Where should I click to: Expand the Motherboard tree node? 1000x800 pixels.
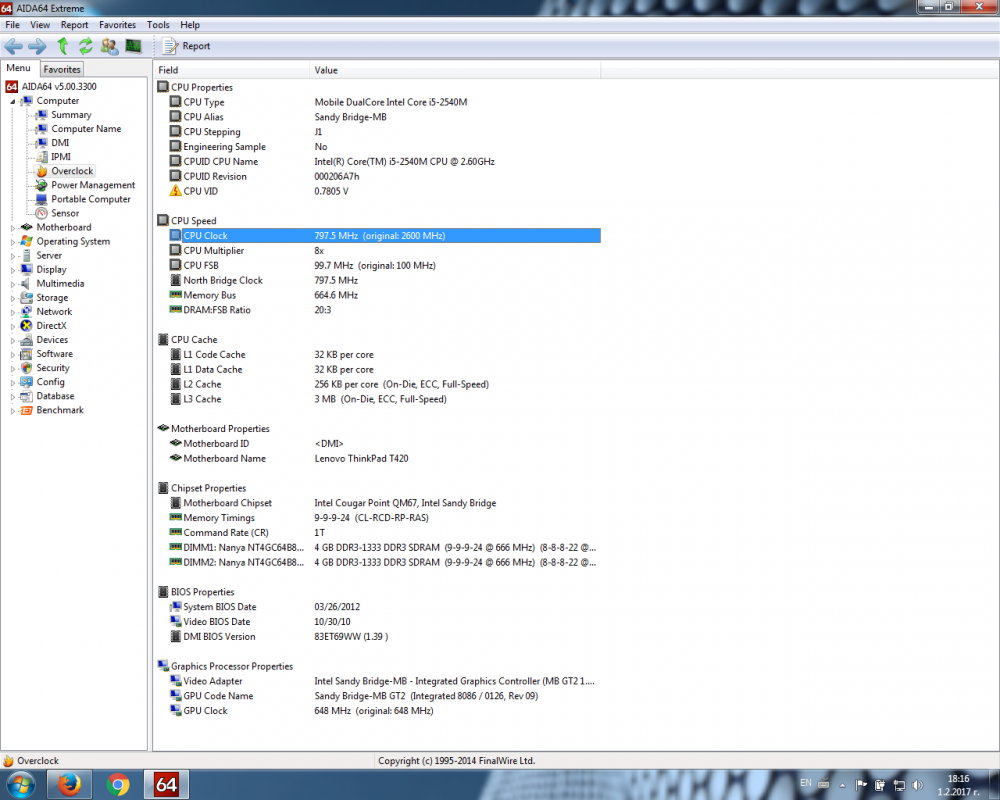(13, 228)
